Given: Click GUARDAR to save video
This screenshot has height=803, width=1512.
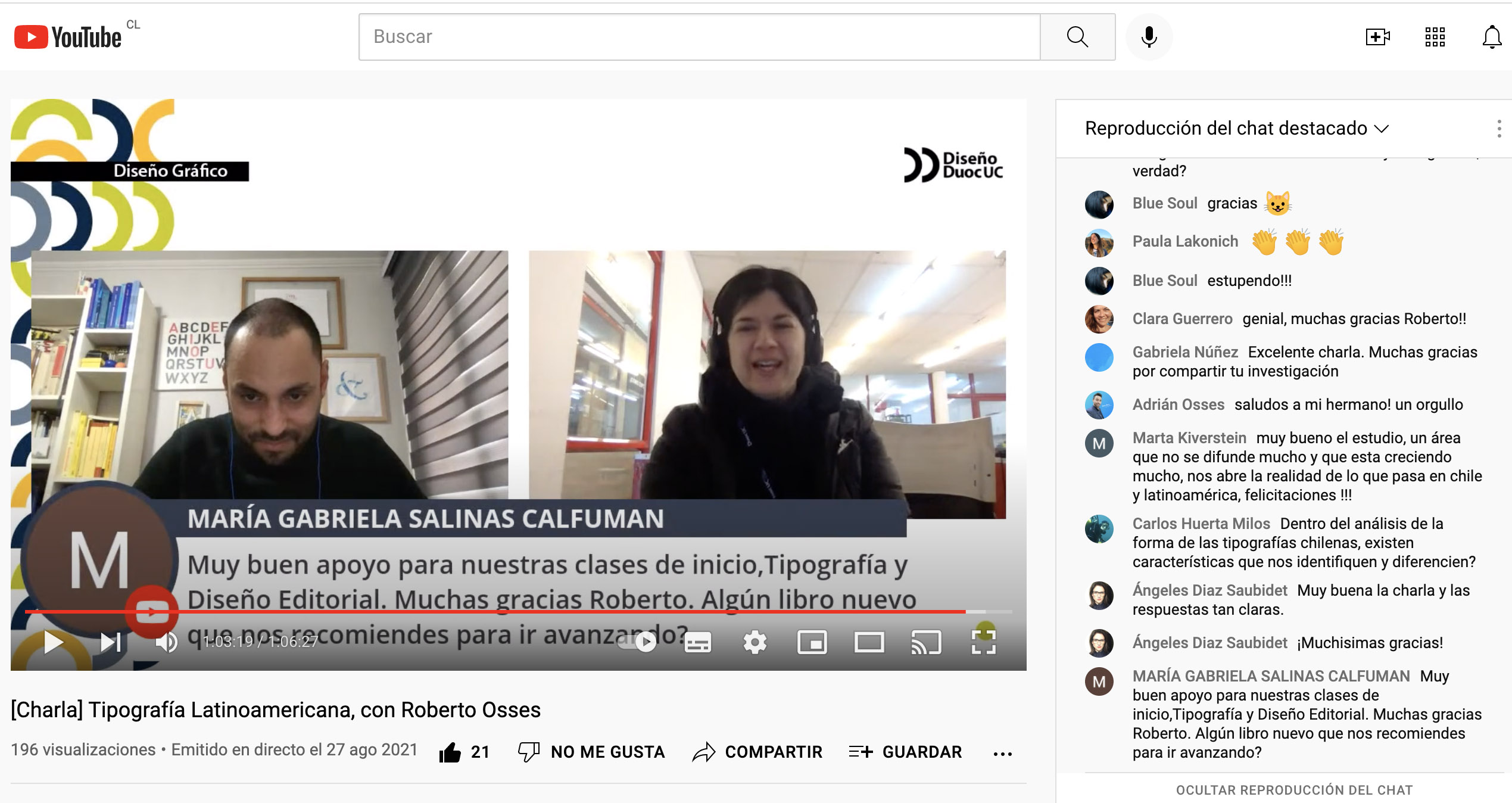Looking at the screenshot, I should (x=905, y=752).
